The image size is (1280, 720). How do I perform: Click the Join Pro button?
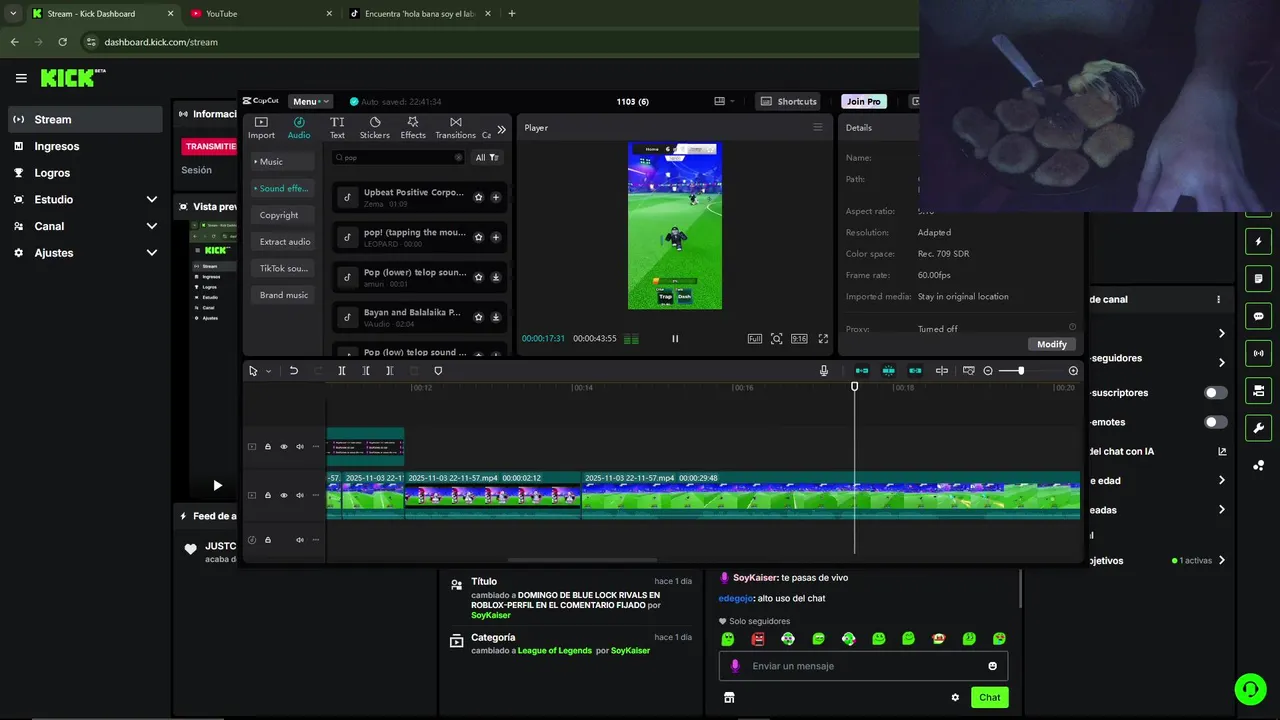[x=864, y=101]
